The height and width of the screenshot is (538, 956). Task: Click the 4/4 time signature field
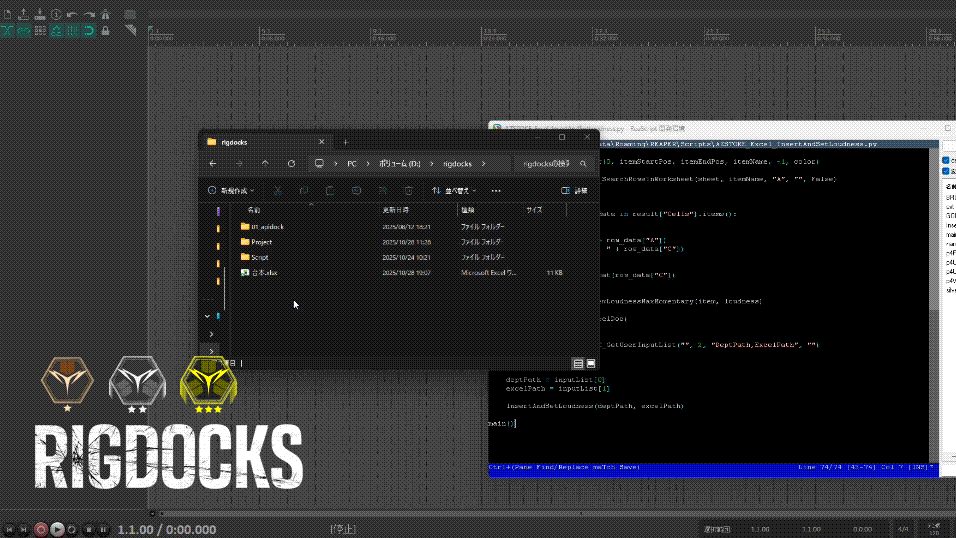[x=903, y=529]
